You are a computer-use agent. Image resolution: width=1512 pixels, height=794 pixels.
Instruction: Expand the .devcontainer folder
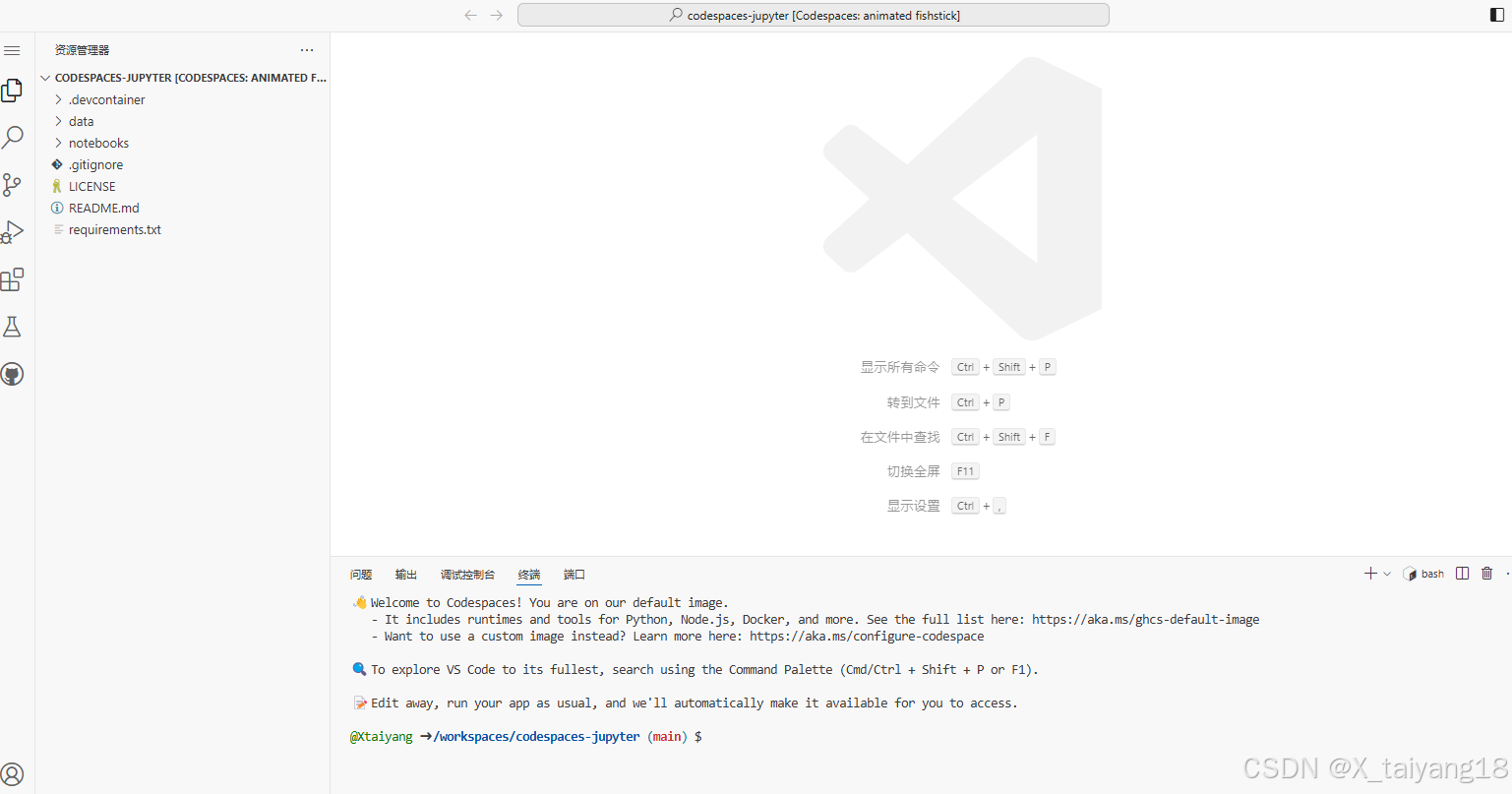(183, 99)
